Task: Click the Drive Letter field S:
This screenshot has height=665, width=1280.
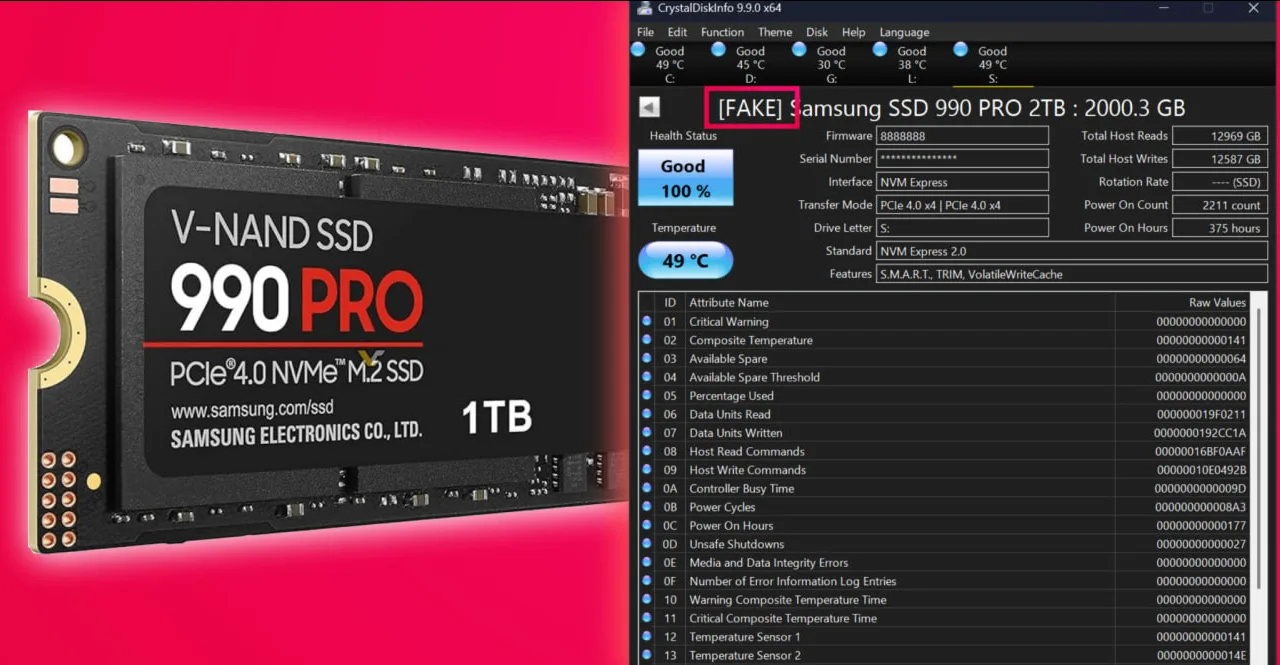Action: coord(962,228)
